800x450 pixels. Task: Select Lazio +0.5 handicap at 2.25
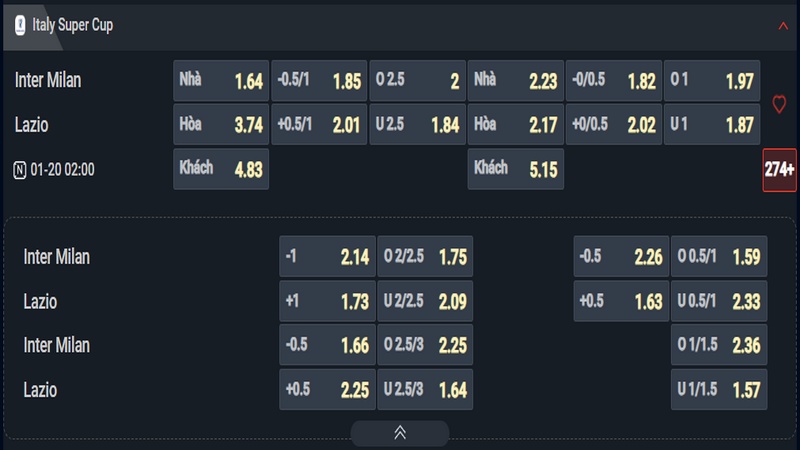[327, 389]
